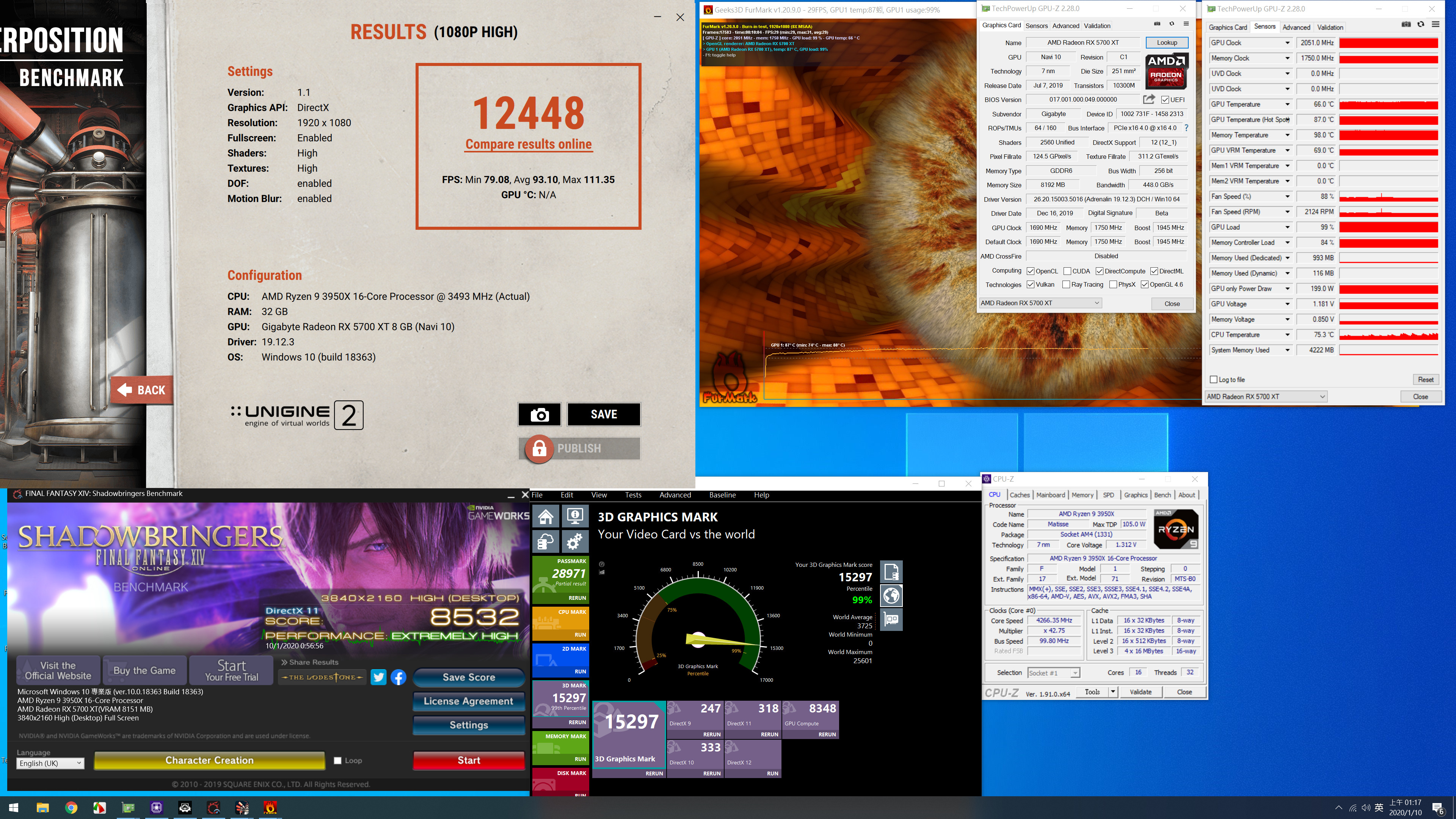Click PassMark score details document icon
Image resolution: width=1456 pixels, height=819 pixels.
[891, 571]
